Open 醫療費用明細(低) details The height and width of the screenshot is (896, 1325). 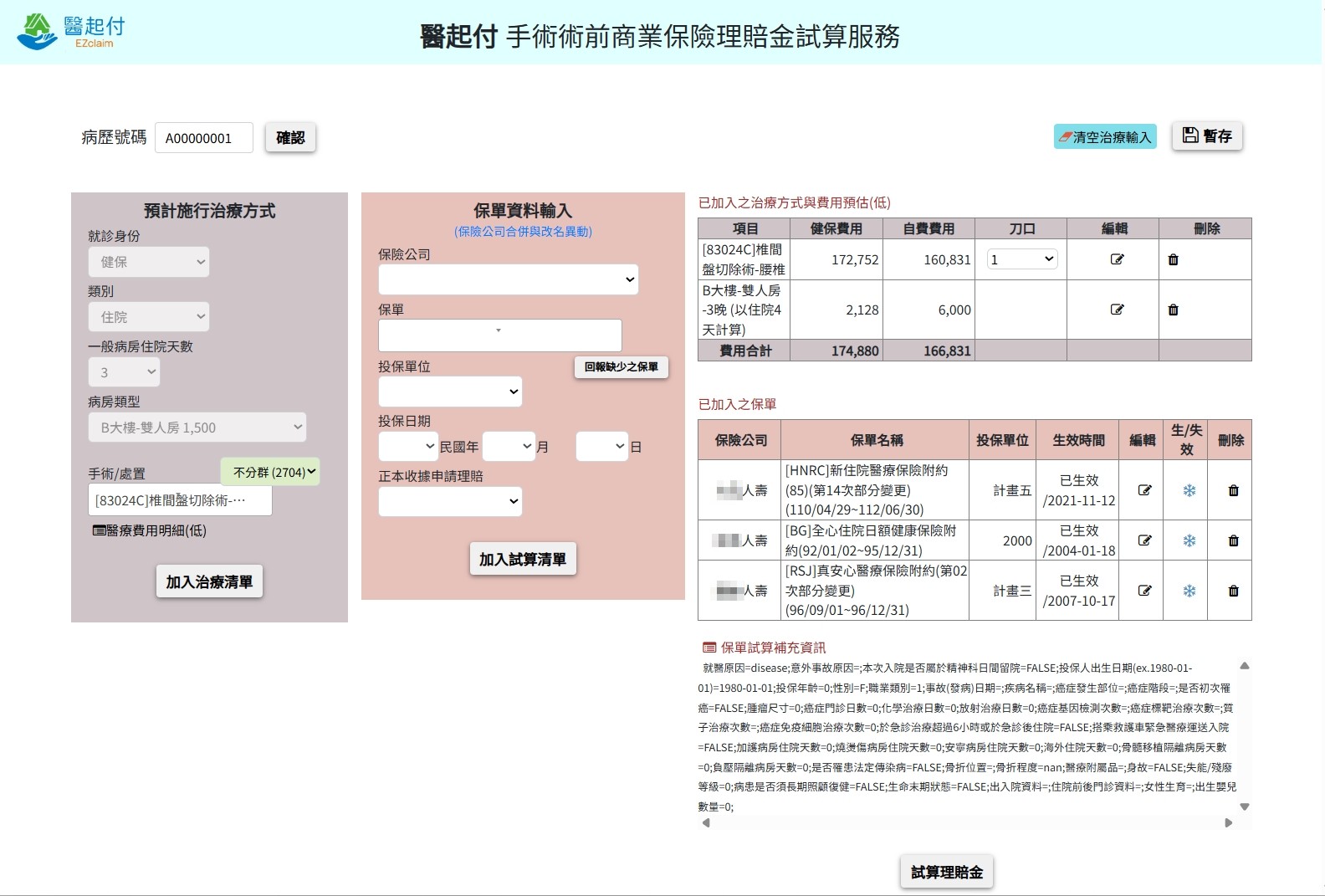click(150, 530)
